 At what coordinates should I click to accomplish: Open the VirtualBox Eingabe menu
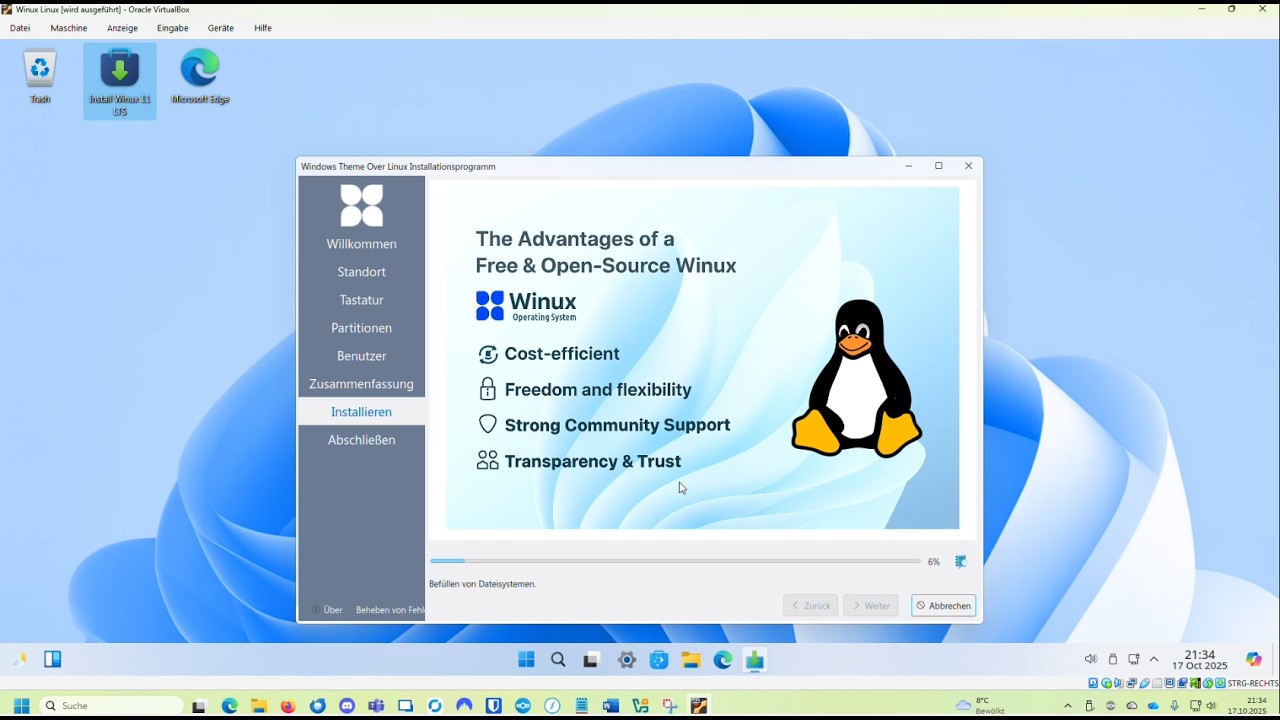(x=173, y=28)
